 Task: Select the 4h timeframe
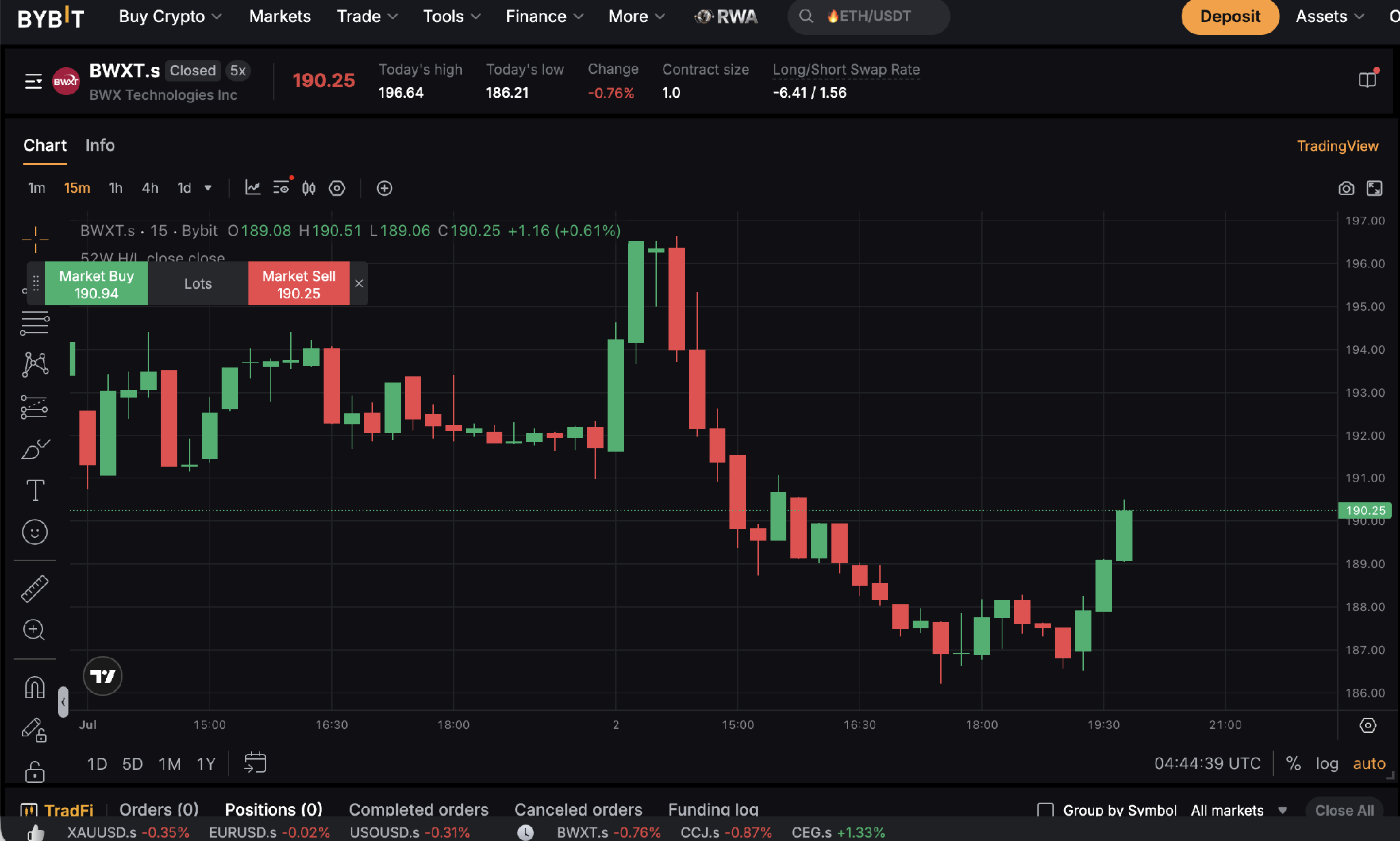(150, 188)
